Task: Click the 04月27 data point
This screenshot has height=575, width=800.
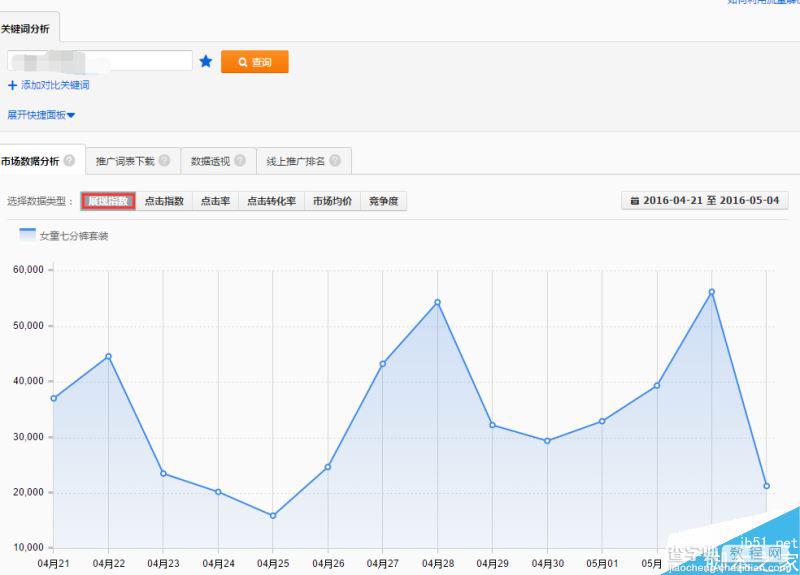Action: [x=383, y=364]
